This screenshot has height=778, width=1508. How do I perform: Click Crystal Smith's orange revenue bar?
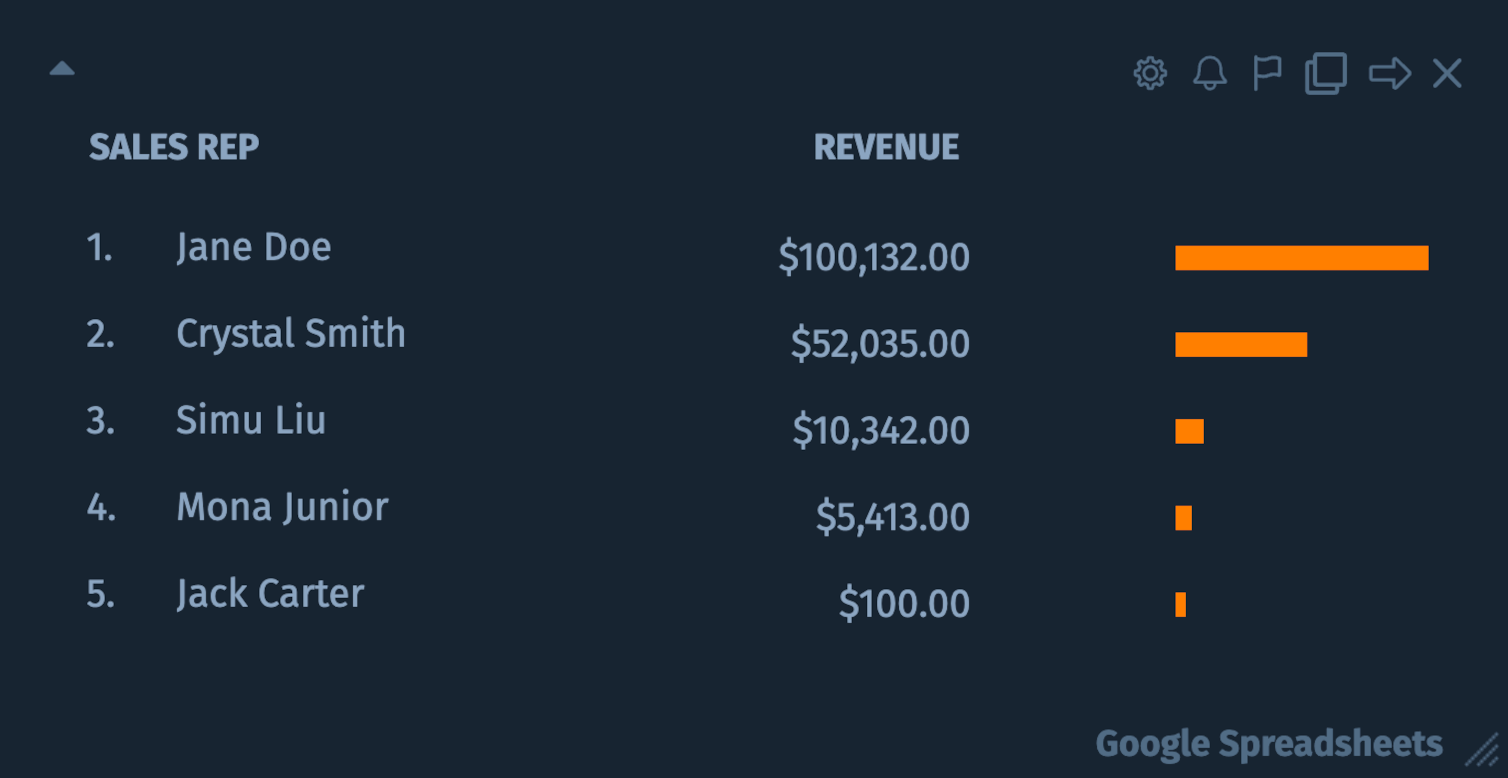point(1241,344)
